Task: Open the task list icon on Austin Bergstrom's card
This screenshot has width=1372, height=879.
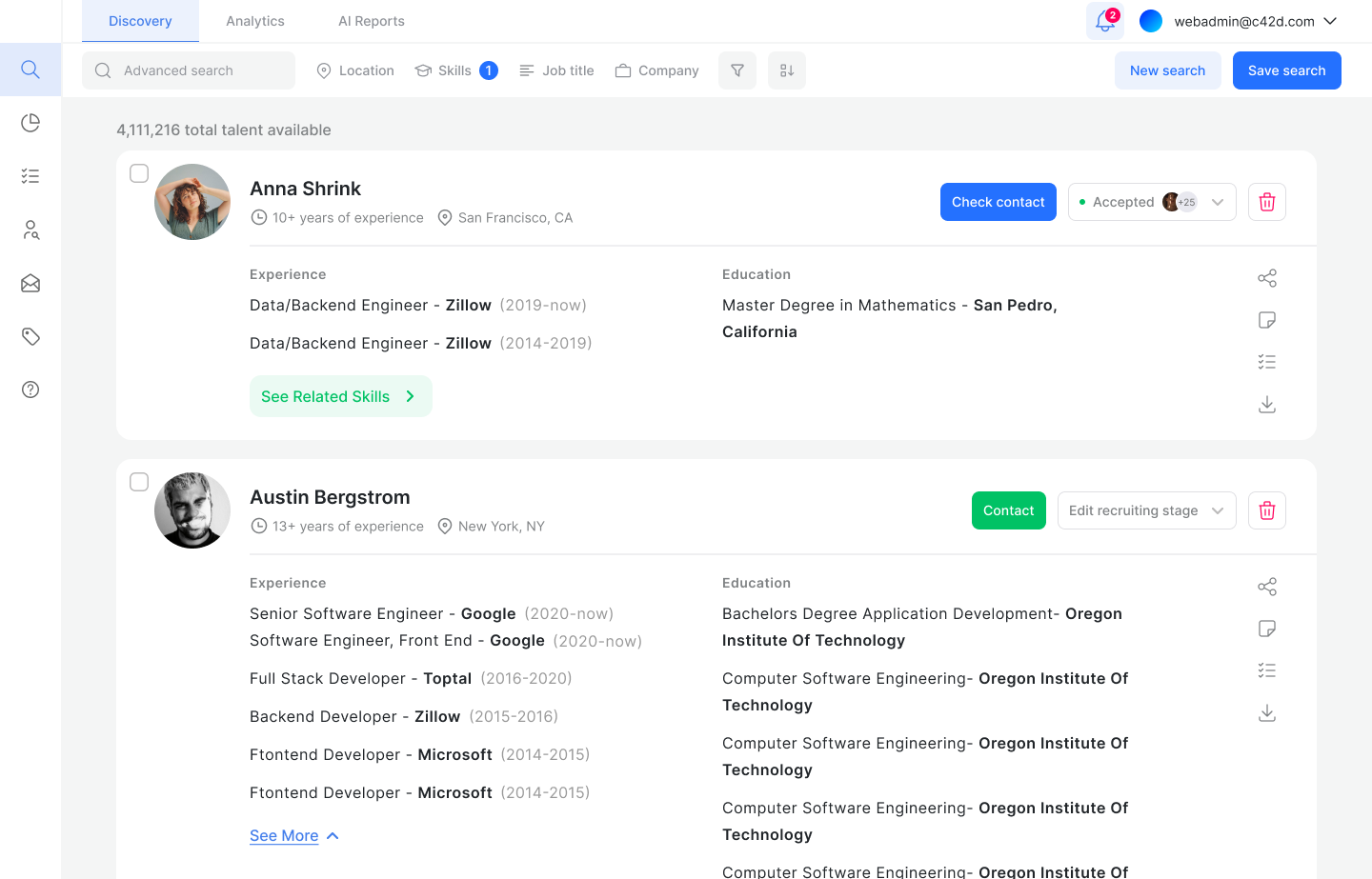Action: click(1267, 670)
